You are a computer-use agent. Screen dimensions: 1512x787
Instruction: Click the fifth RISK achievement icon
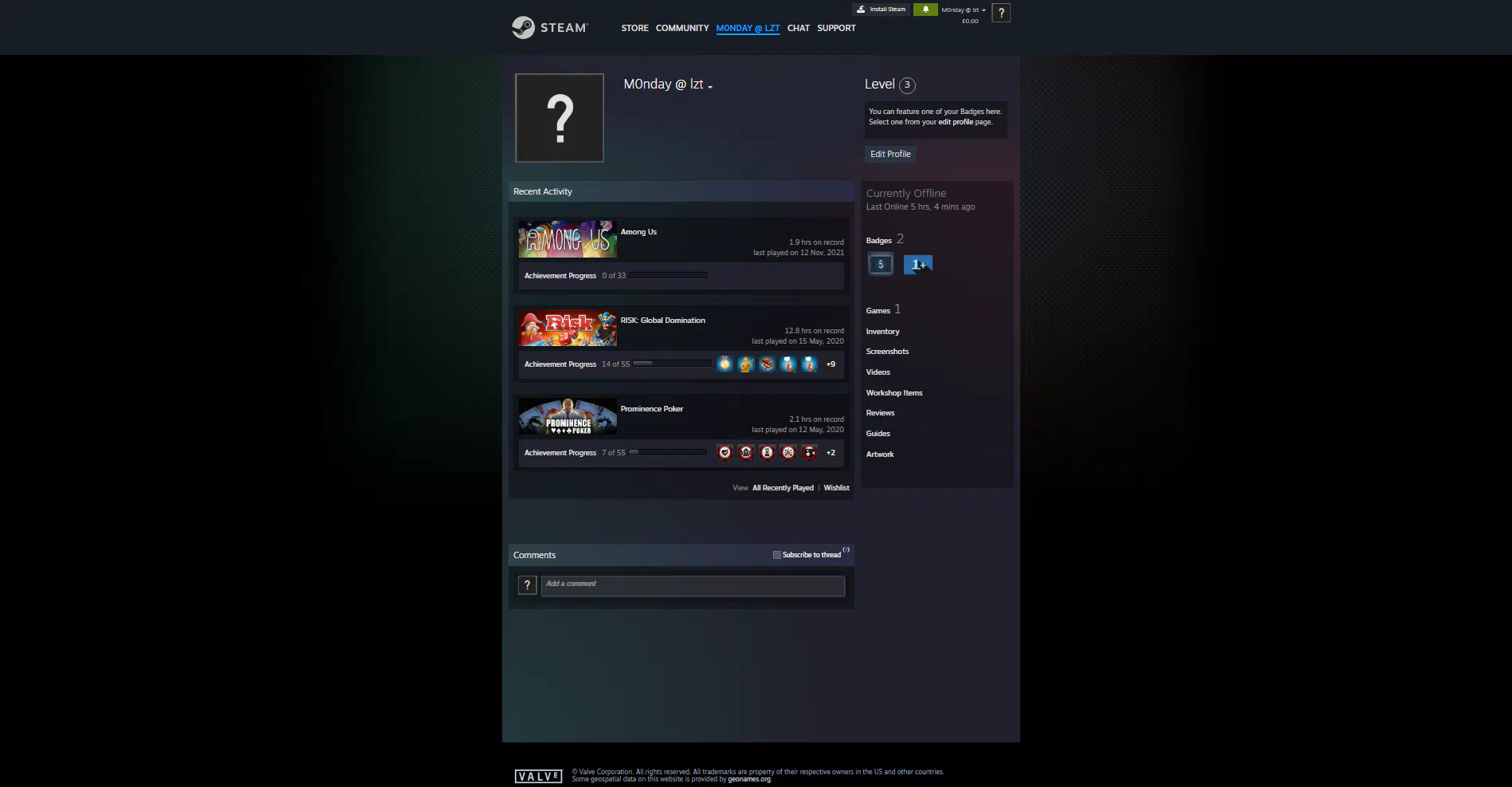coord(809,364)
